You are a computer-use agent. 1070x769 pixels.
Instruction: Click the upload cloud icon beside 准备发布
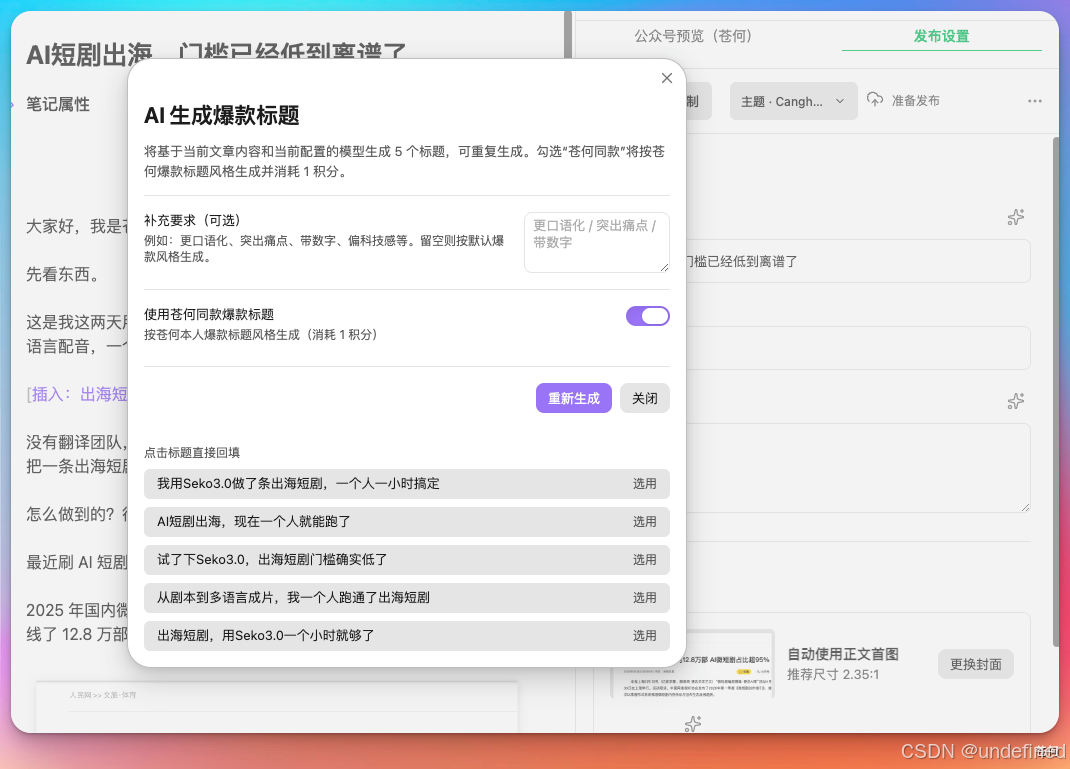click(x=875, y=100)
